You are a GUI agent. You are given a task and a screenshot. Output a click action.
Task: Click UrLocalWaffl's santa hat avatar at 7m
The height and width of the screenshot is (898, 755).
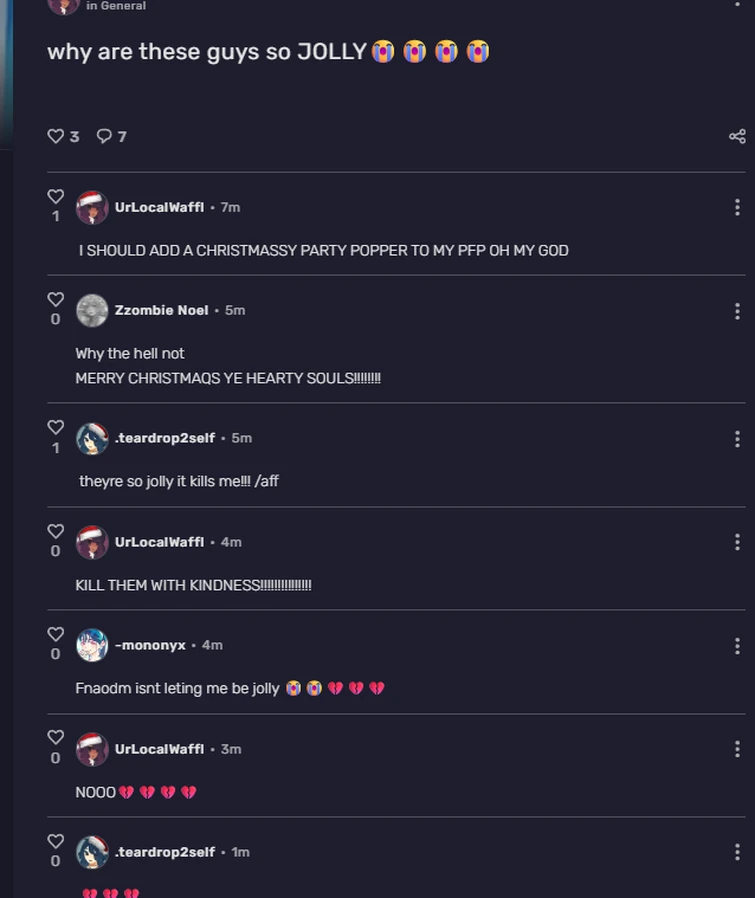(92, 207)
